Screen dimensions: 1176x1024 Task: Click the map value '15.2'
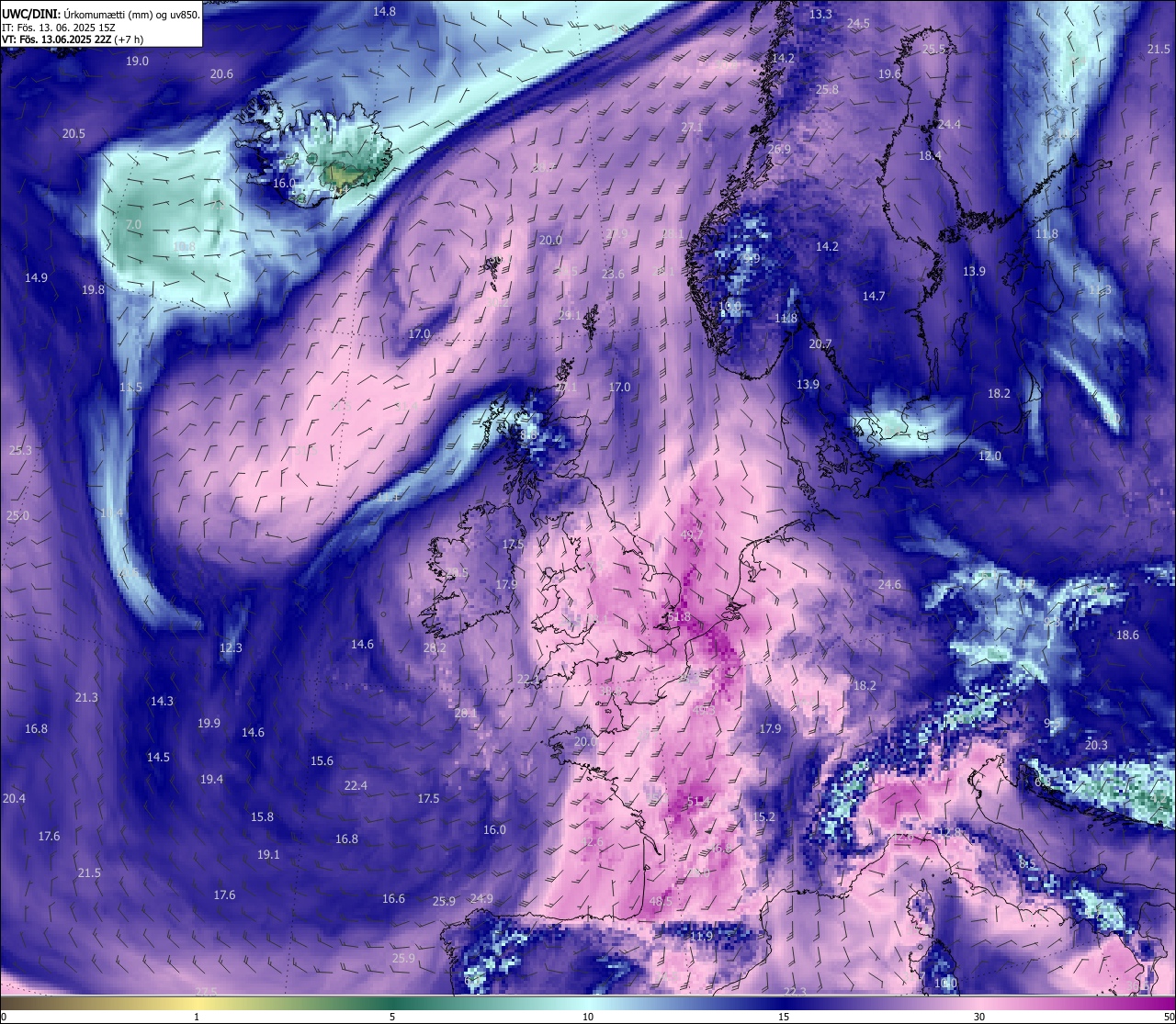coord(763,816)
